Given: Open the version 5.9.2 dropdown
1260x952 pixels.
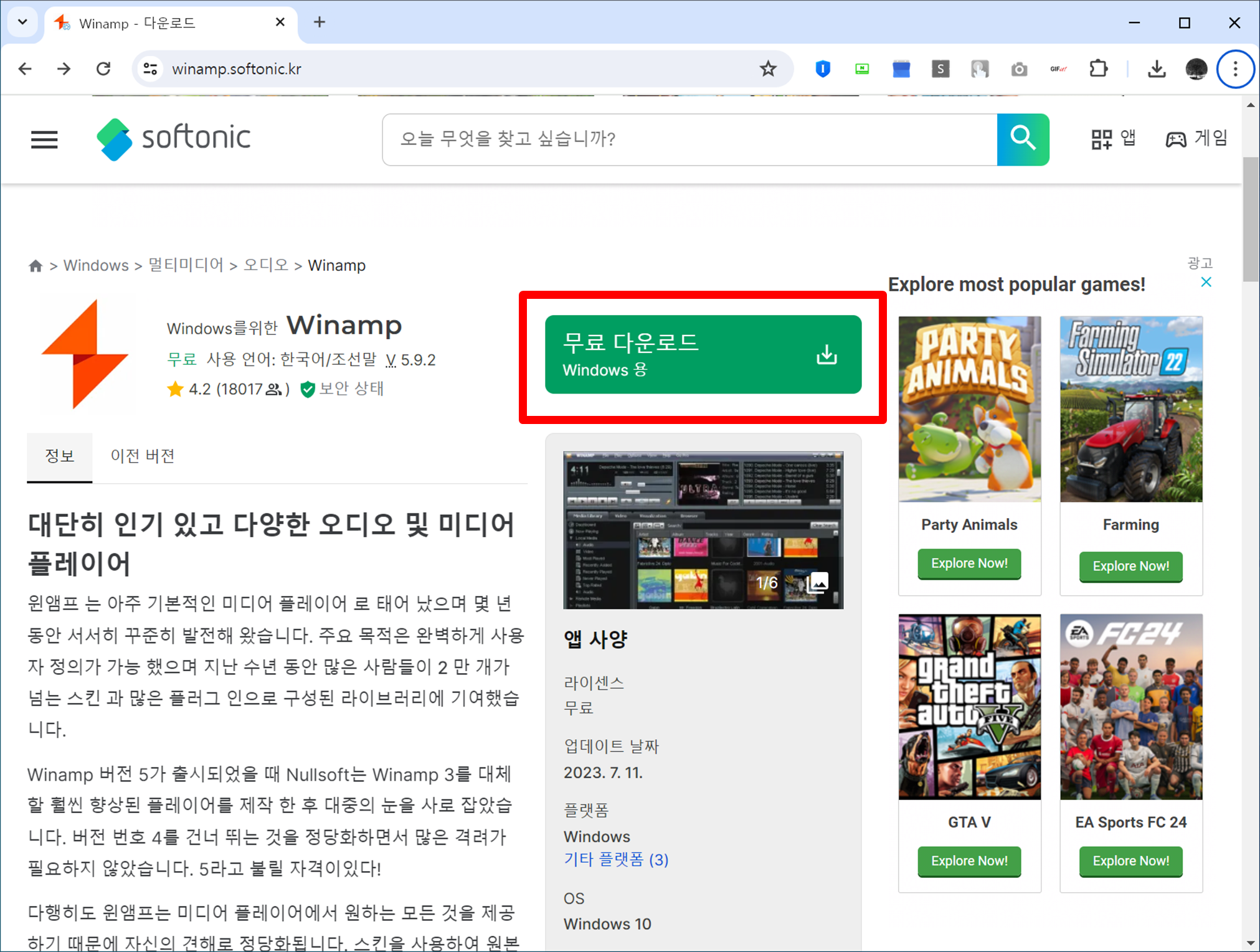Looking at the screenshot, I should click(x=412, y=360).
